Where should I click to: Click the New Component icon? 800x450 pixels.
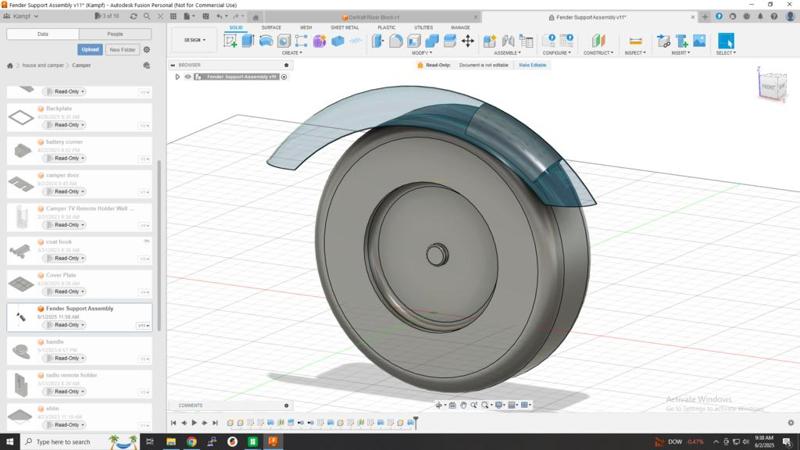coord(490,41)
